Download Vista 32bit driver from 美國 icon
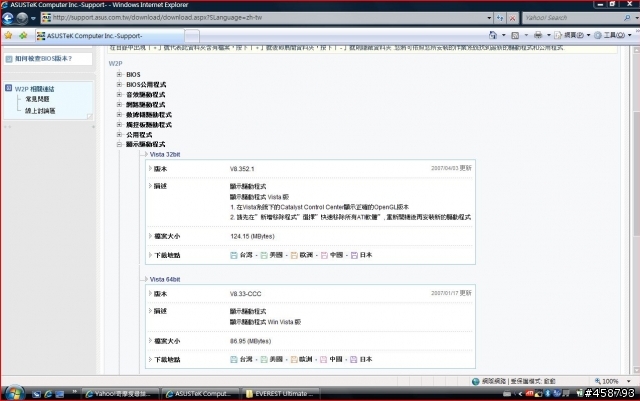This screenshot has width=640, height=401. pyautogui.click(x=264, y=255)
